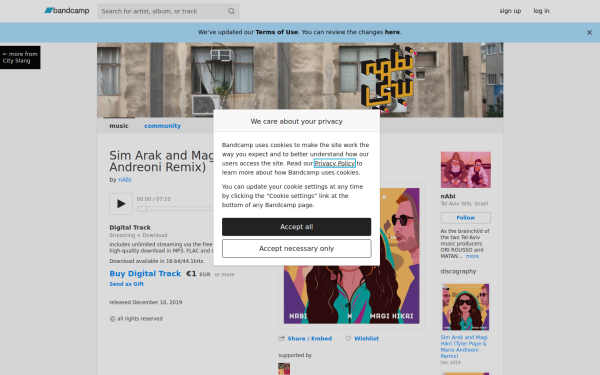This screenshot has width=600, height=375.
Task: Follow the 'here' changes link
Action: click(392, 32)
